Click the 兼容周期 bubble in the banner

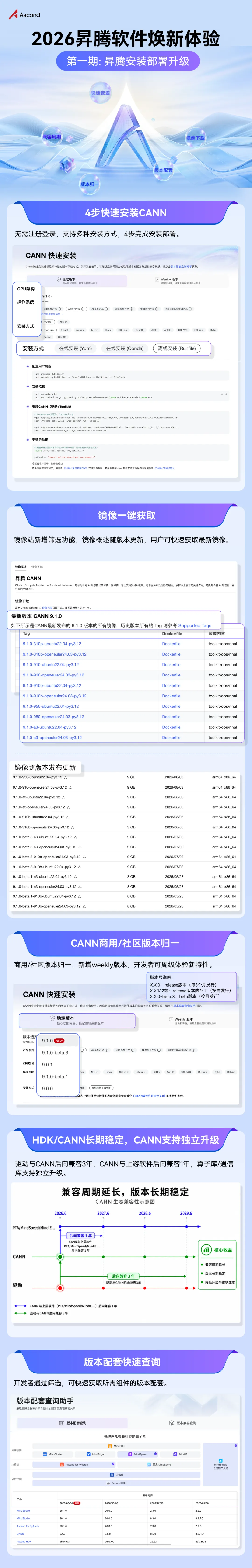coord(51,137)
